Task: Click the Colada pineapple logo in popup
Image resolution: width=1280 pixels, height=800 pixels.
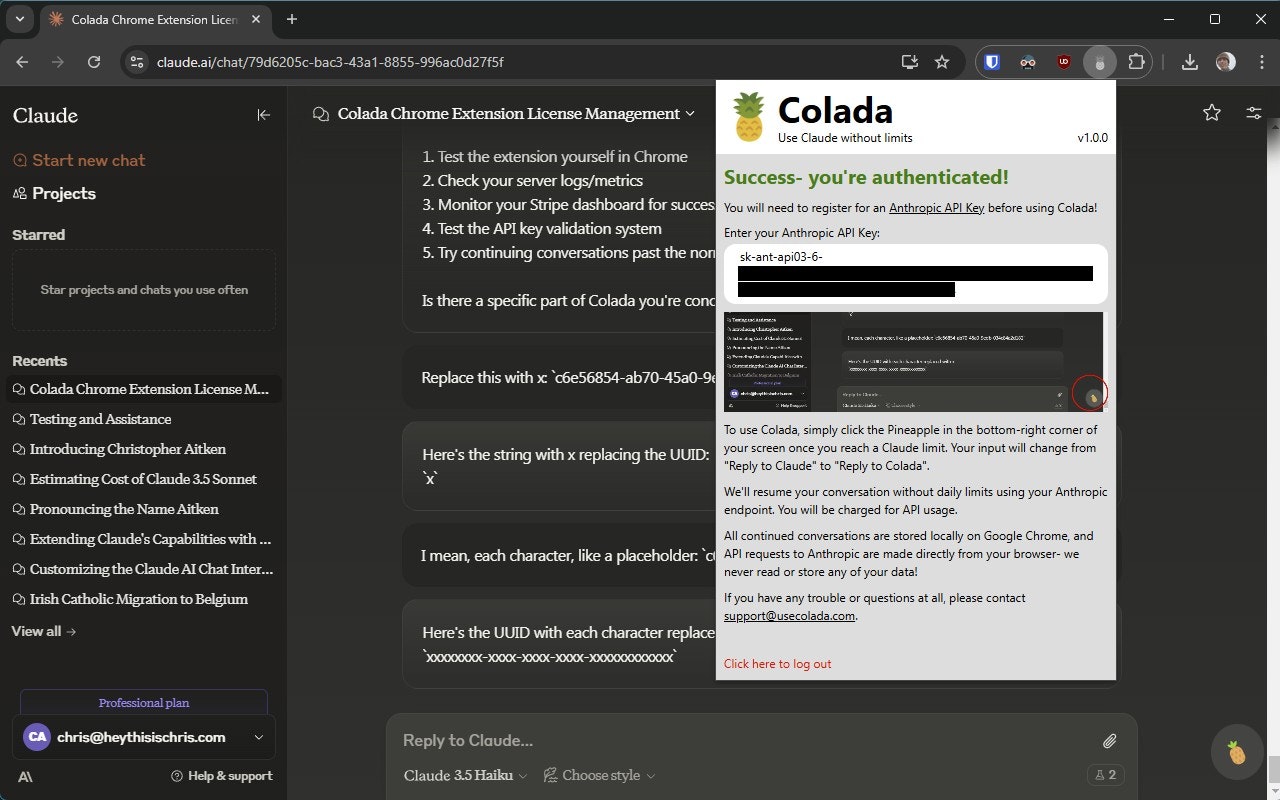Action: (x=748, y=117)
